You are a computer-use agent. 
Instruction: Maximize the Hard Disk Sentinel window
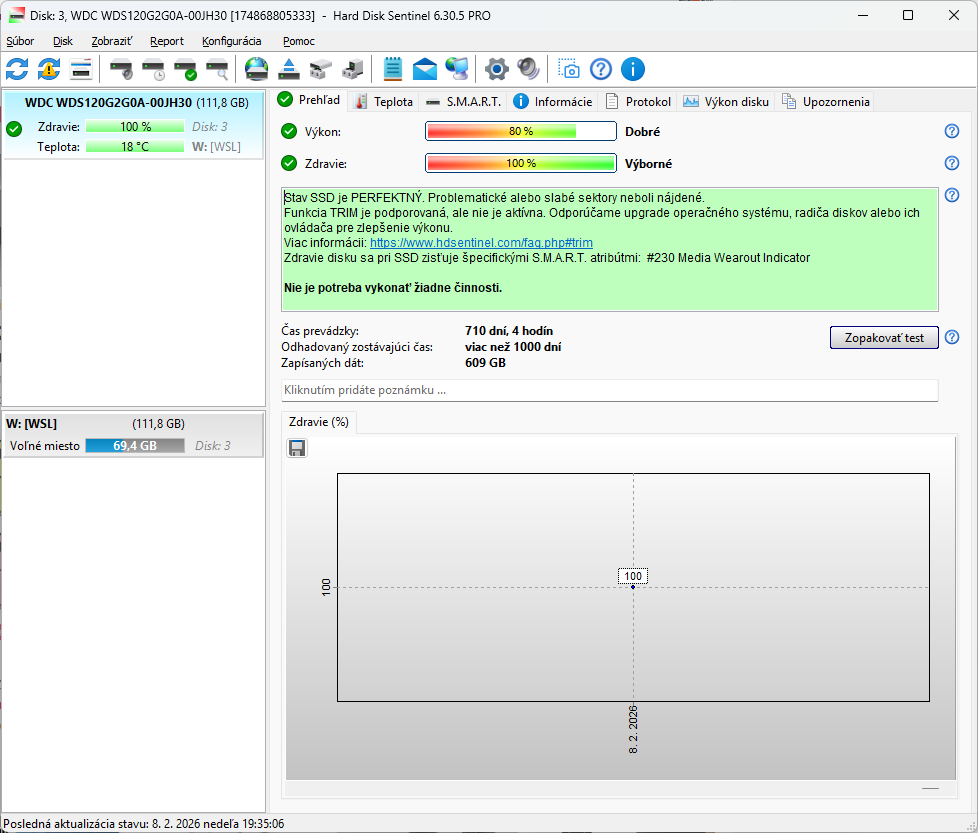[x=908, y=15]
